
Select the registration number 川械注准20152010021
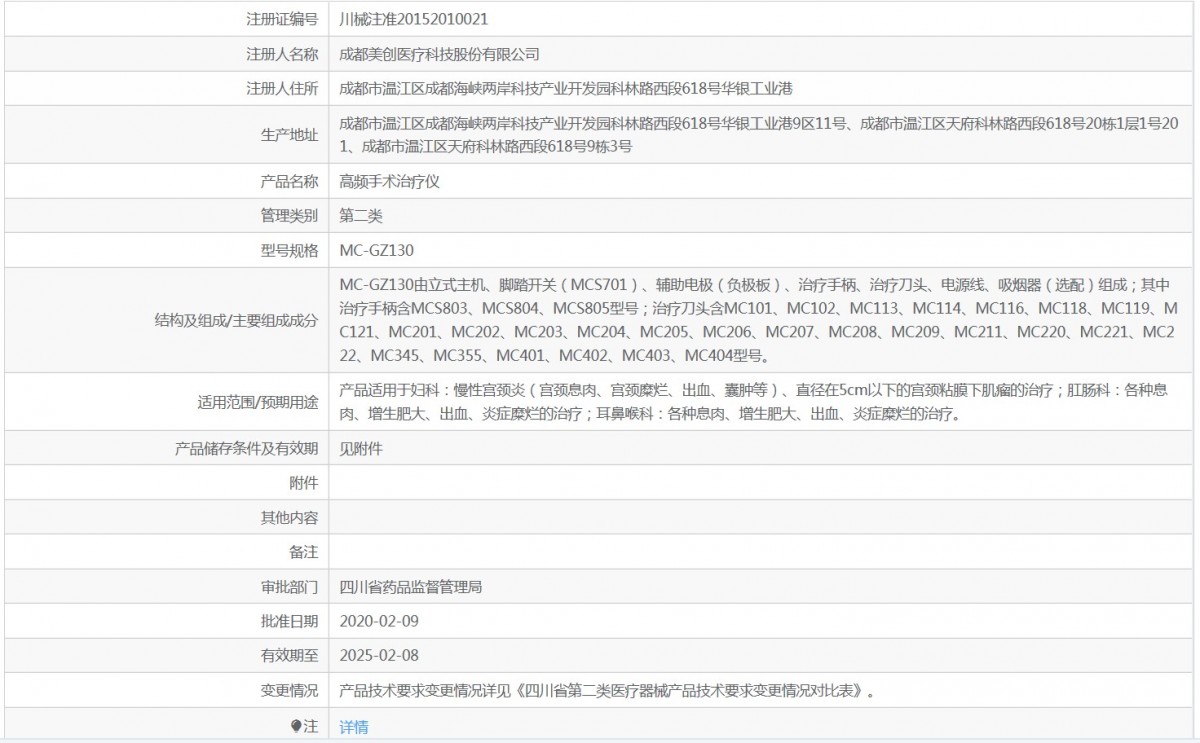[414, 19]
